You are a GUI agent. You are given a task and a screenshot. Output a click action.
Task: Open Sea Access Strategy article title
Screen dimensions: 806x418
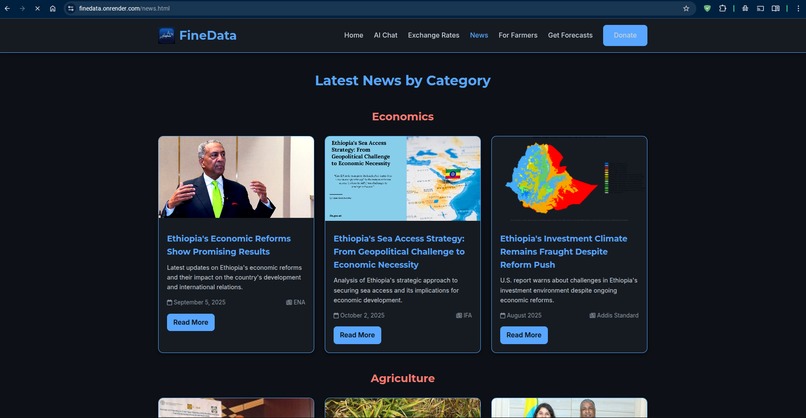click(399, 251)
